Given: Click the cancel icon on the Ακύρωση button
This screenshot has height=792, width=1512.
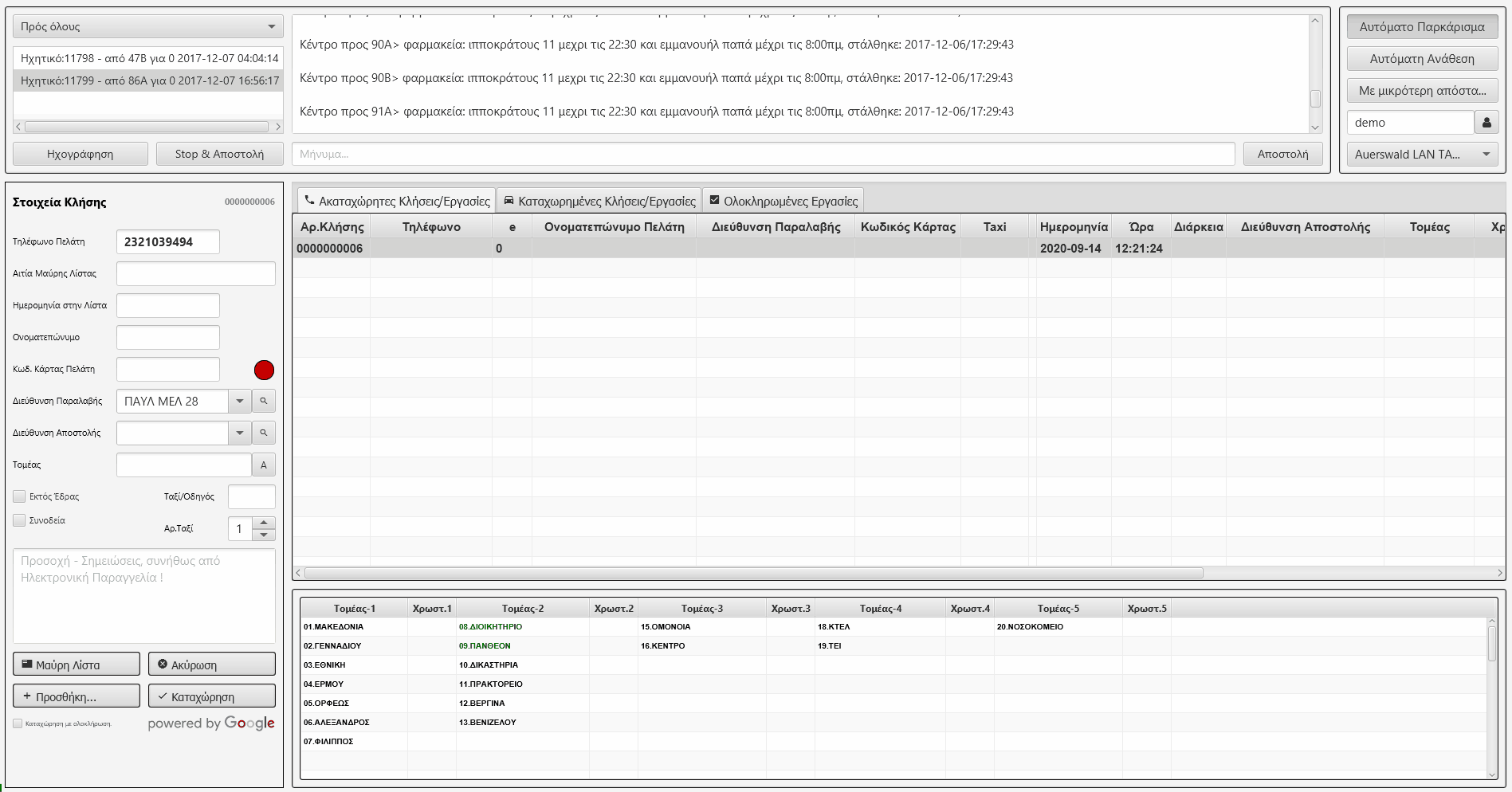Looking at the screenshot, I should coord(163,663).
